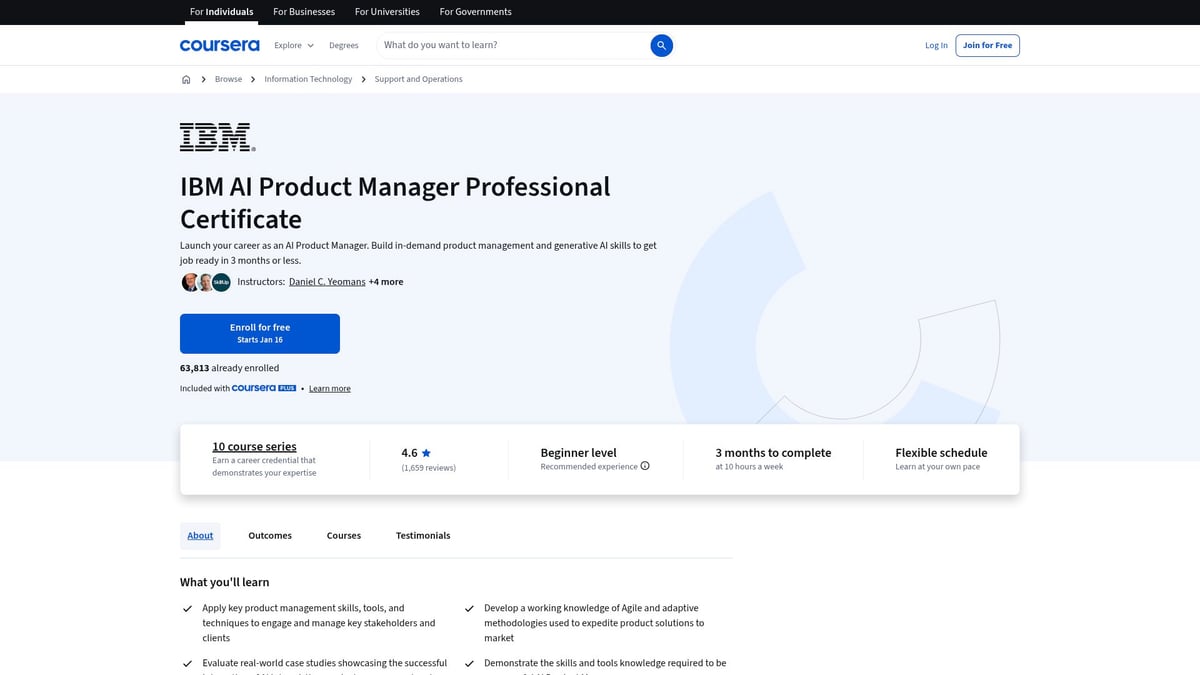1200x675 pixels.
Task: Click the info icon next to Recommended experience
Action: [x=645, y=466]
